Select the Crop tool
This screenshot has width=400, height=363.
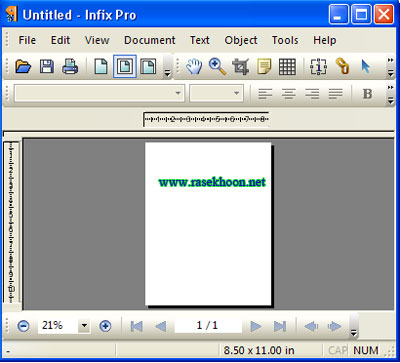pyautogui.click(x=241, y=66)
